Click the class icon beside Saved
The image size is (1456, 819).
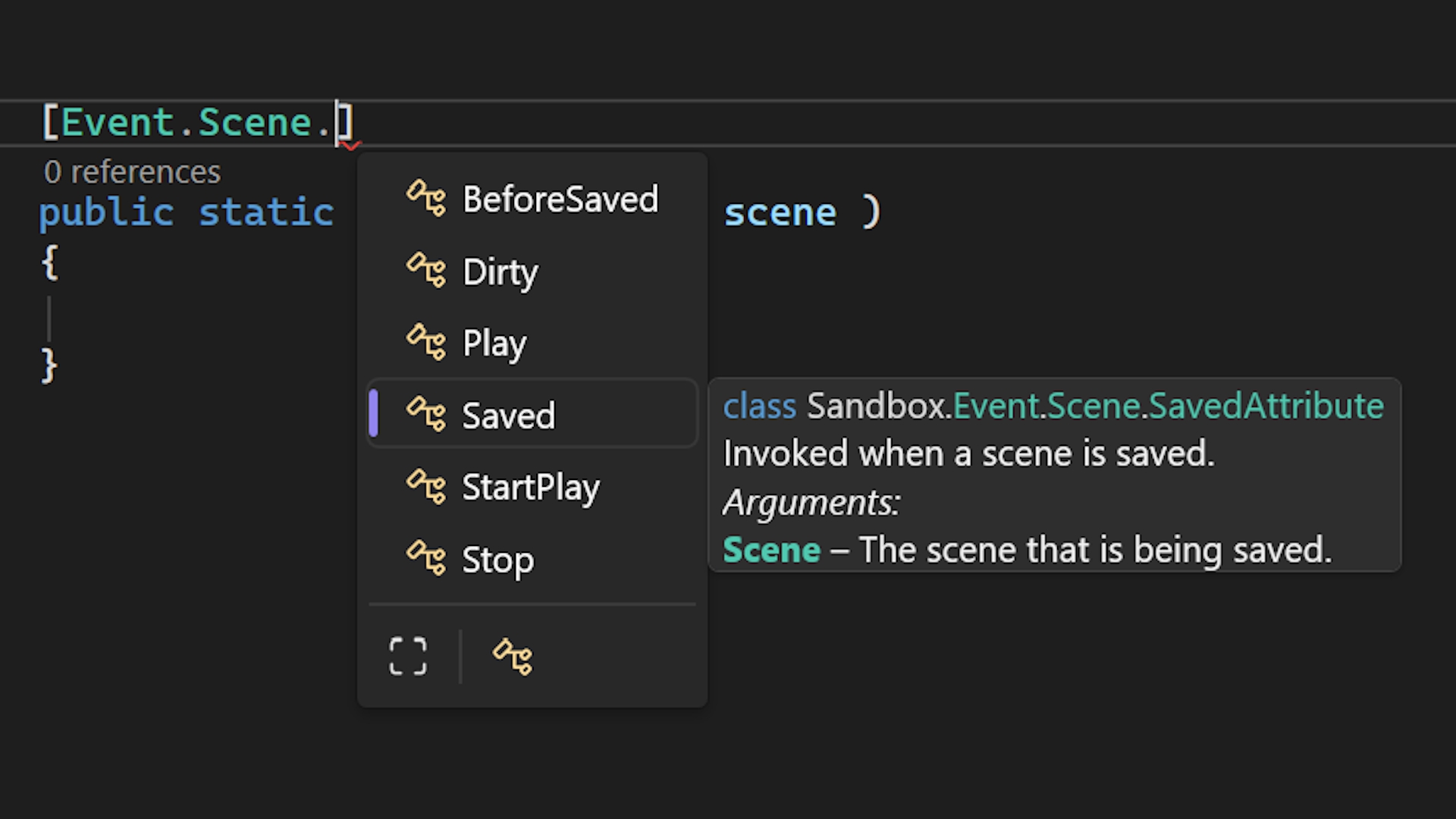point(426,415)
